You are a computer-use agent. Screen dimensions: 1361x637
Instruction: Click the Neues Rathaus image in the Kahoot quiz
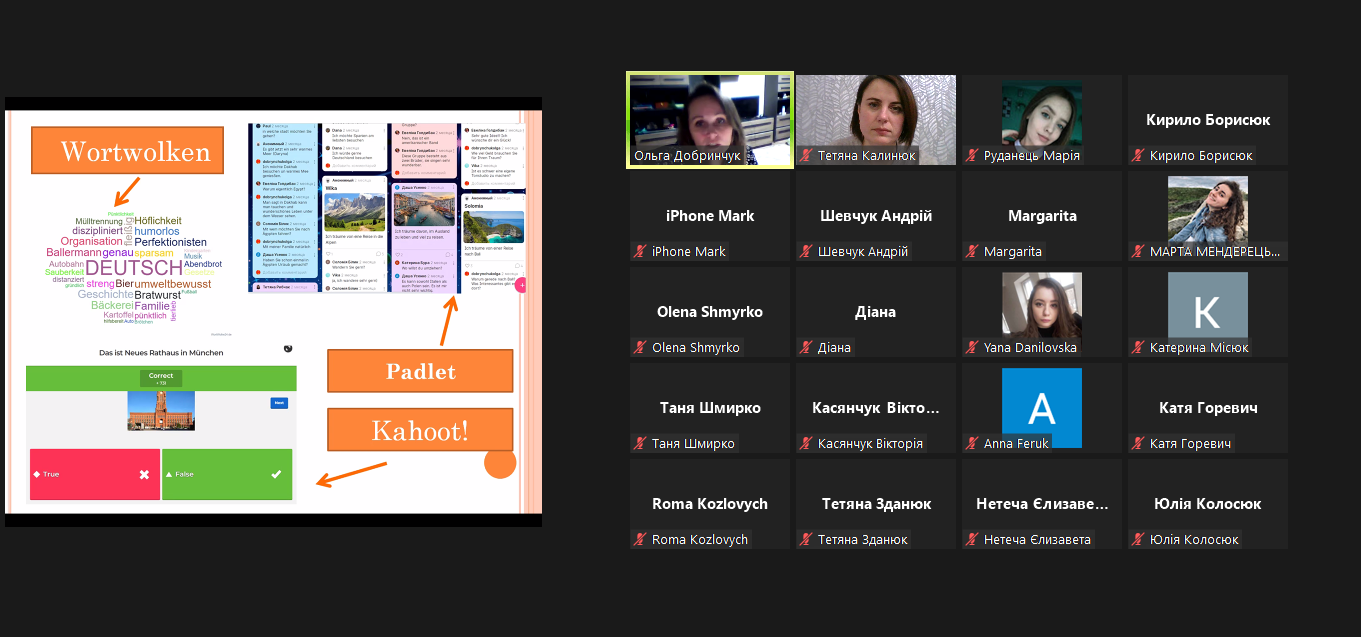tap(161, 411)
